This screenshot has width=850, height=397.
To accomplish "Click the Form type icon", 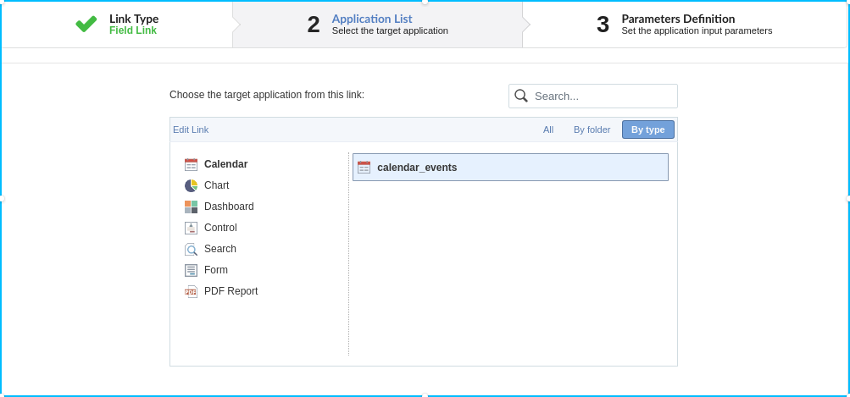I will click(191, 270).
